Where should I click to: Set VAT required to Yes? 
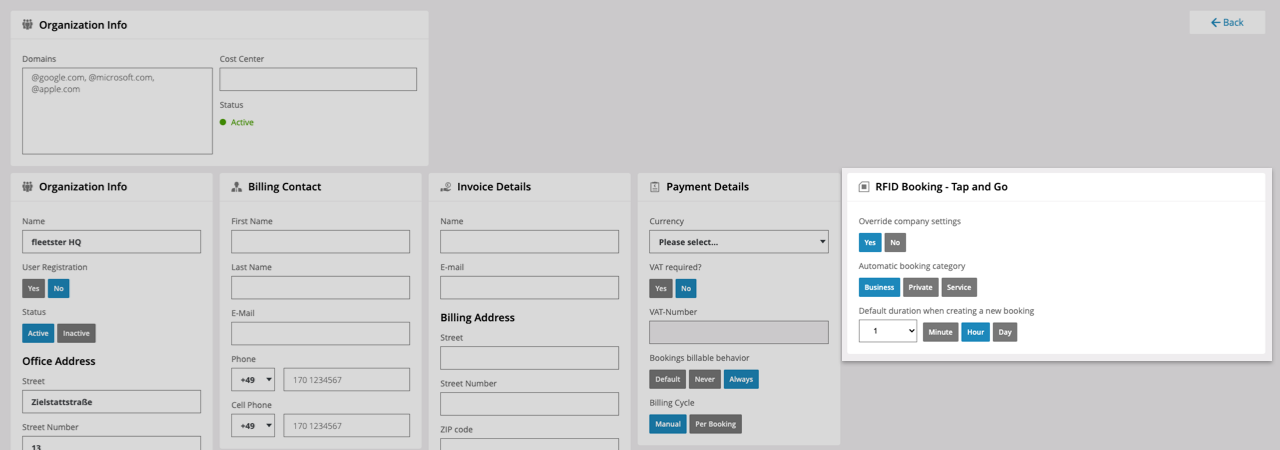(x=661, y=288)
